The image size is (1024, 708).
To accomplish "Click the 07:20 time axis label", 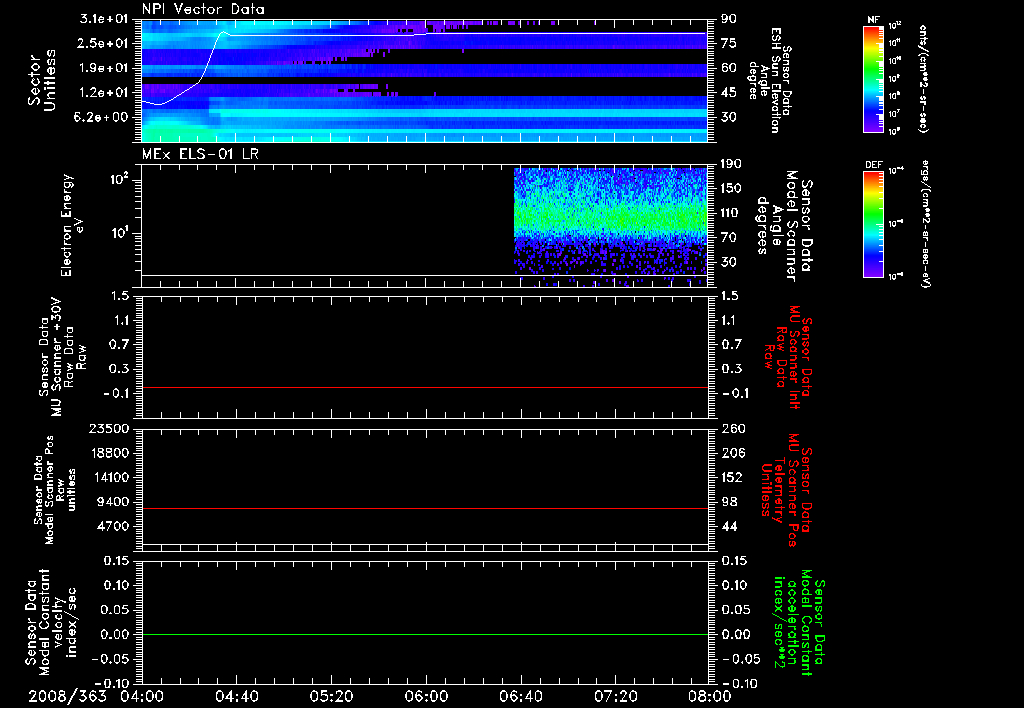I will pos(615,696).
